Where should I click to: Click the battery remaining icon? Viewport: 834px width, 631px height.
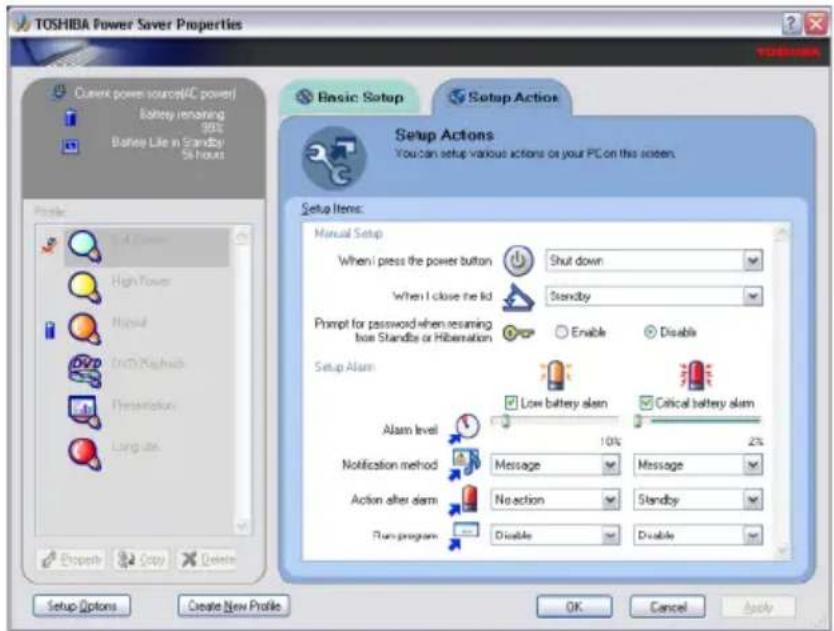coord(71,117)
